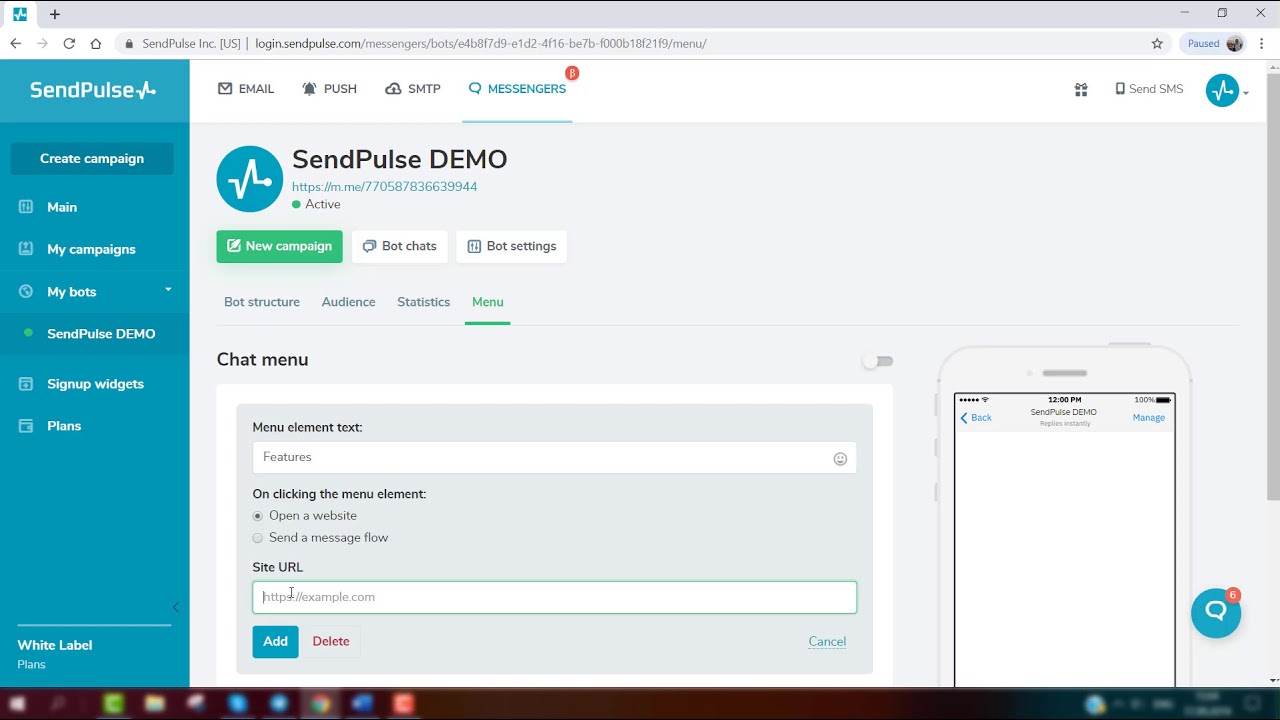
Task: Click the New campaign button
Action: pos(279,246)
